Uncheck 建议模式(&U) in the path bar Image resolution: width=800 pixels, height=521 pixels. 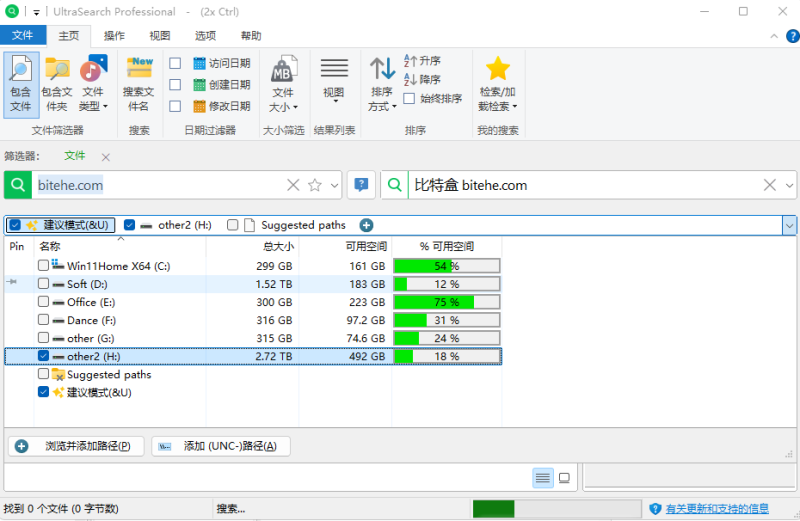(x=15, y=225)
